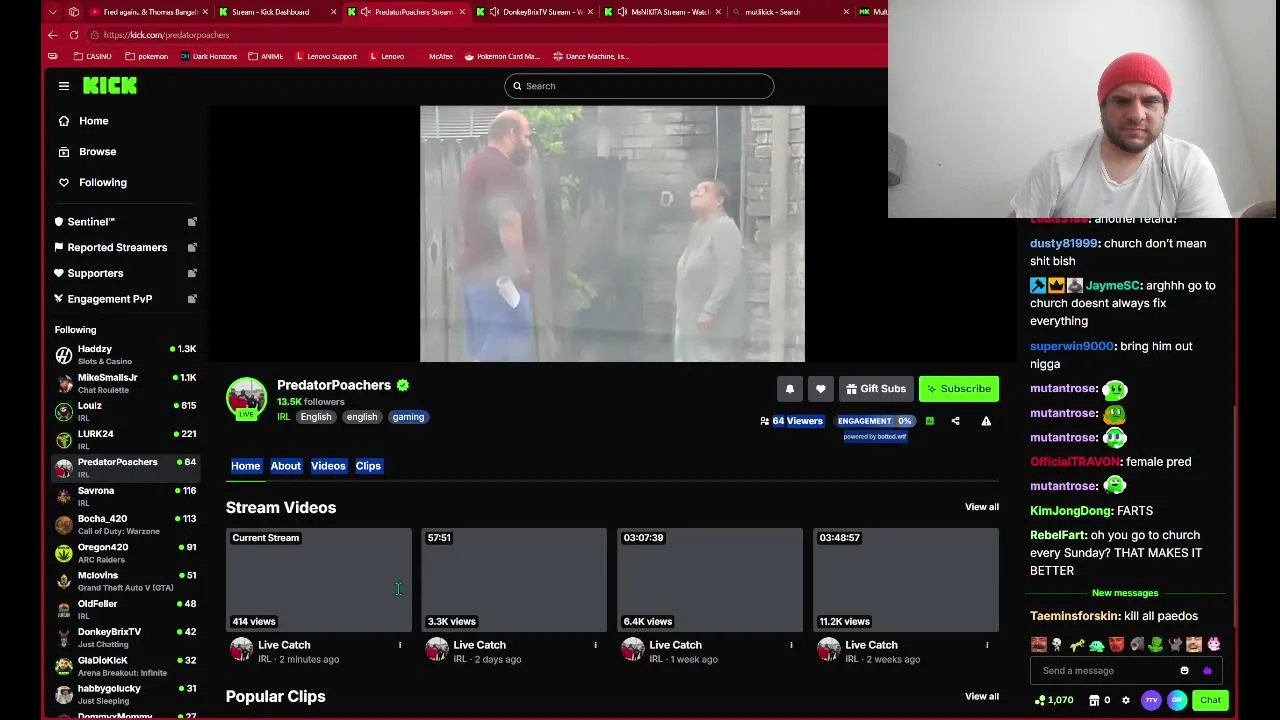Click the Engagement 0% meter

(x=874, y=421)
